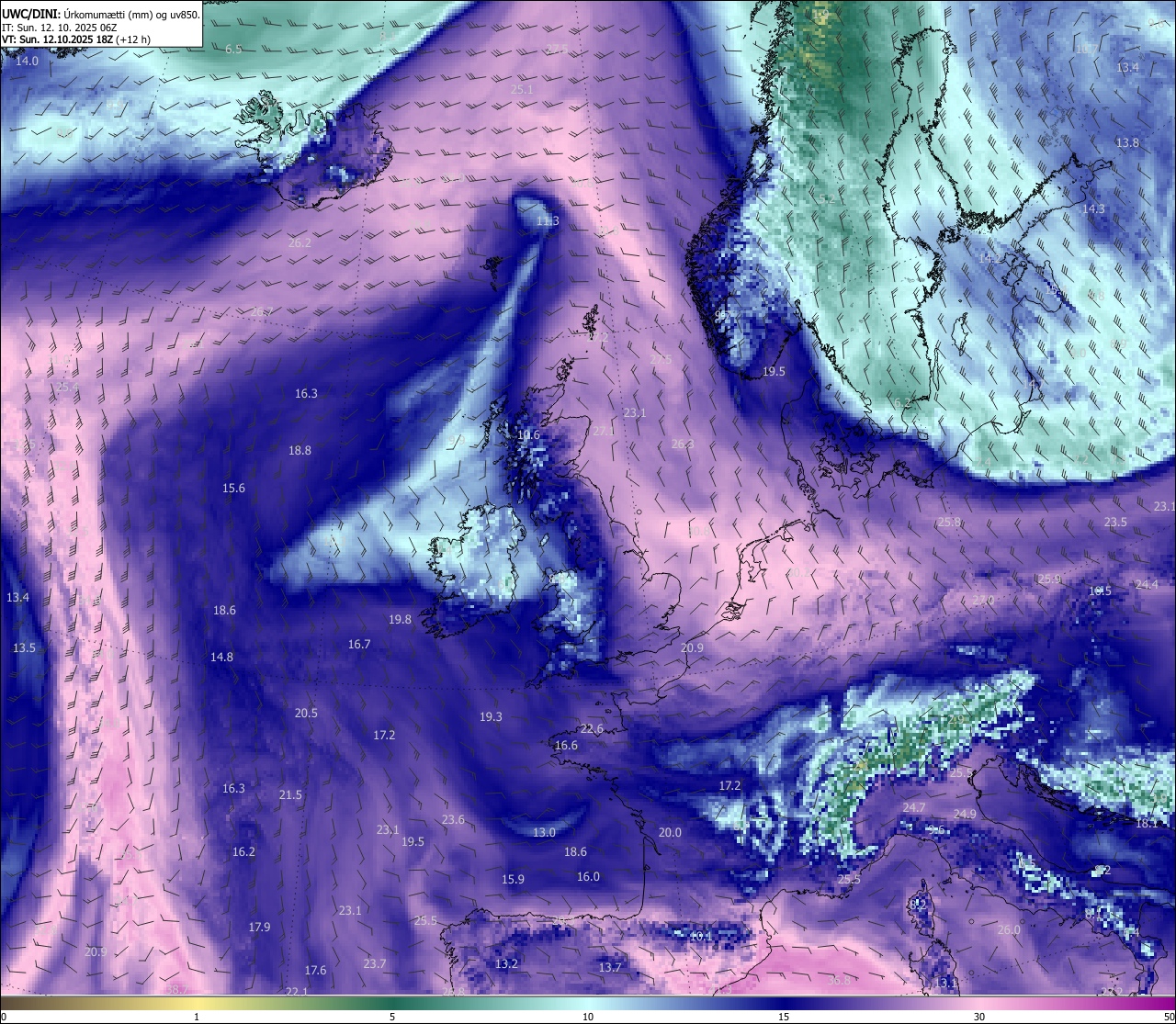Click the 21.5 value on the map
This screenshot has height=1024, width=1176.
pyautogui.click(x=290, y=794)
